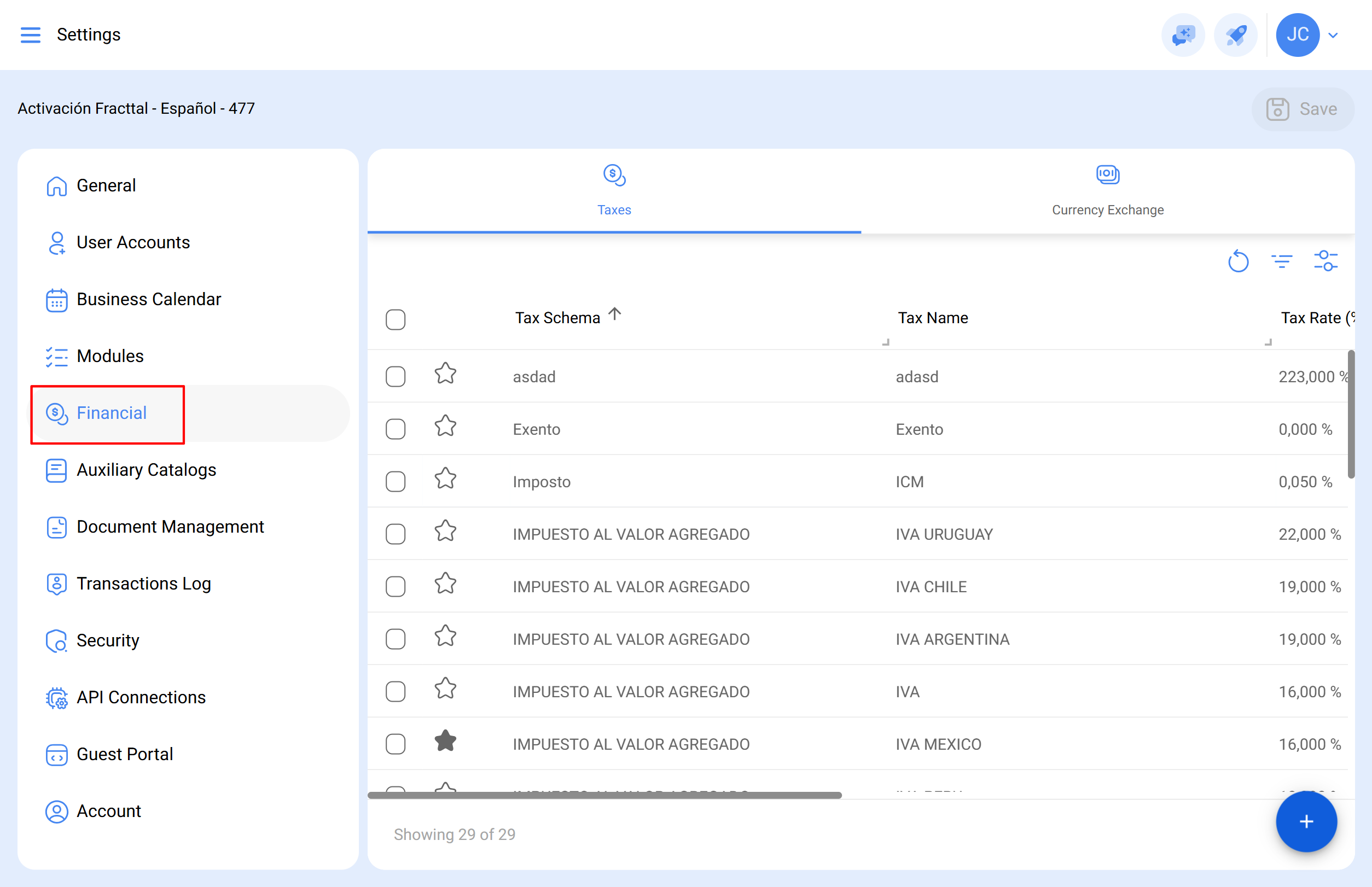Image resolution: width=1372 pixels, height=887 pixels.
Task: Open the JC user avatar
Action: tap(1298, 34)
